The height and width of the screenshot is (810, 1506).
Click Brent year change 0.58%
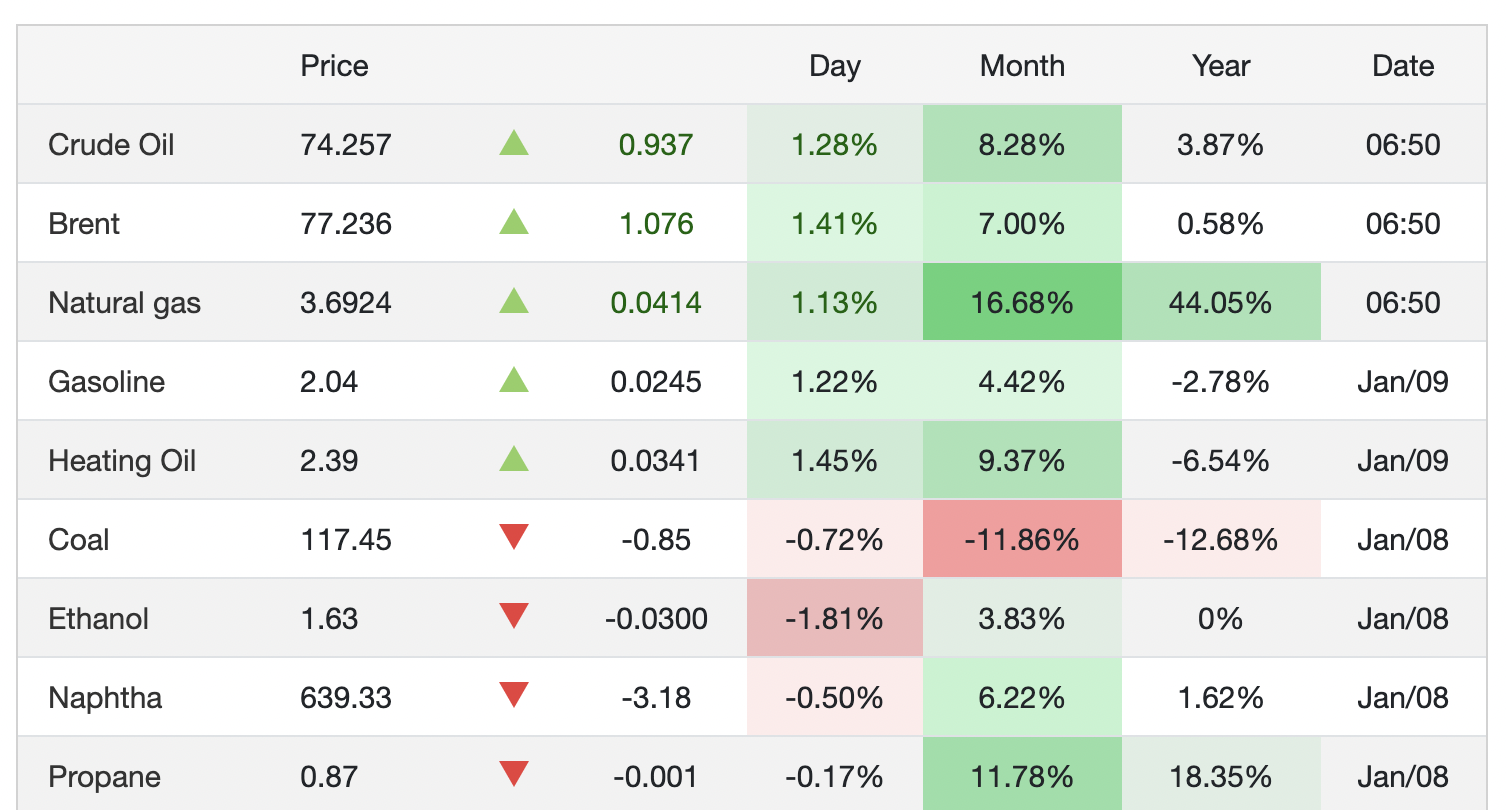pos(1221,224)
